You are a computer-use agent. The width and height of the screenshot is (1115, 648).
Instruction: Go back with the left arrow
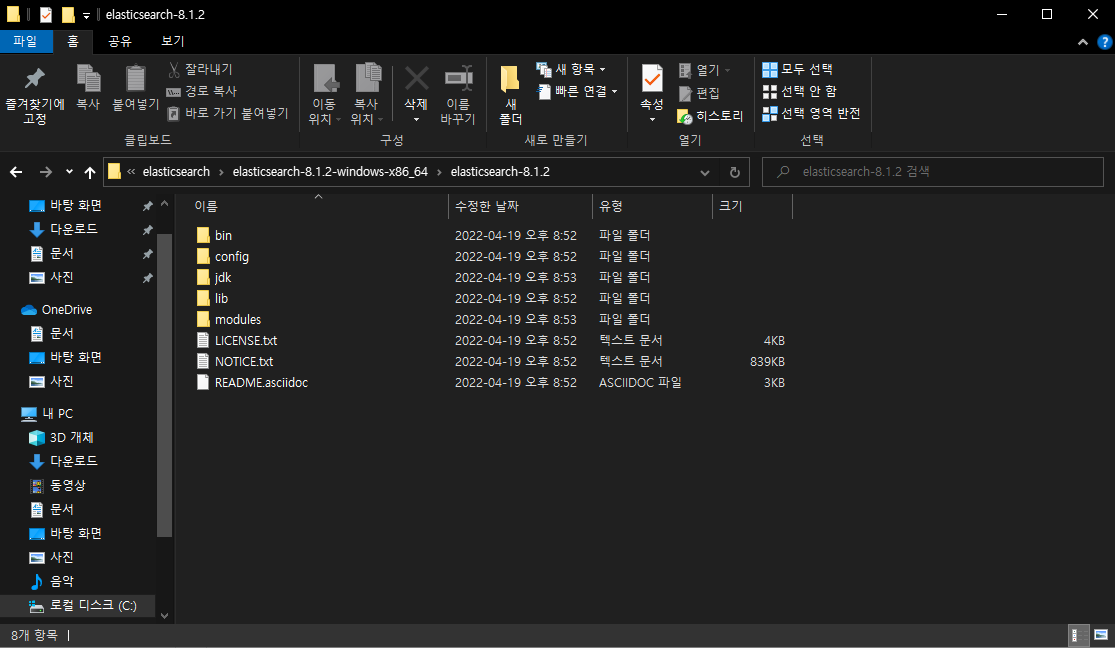coord(16,172)
